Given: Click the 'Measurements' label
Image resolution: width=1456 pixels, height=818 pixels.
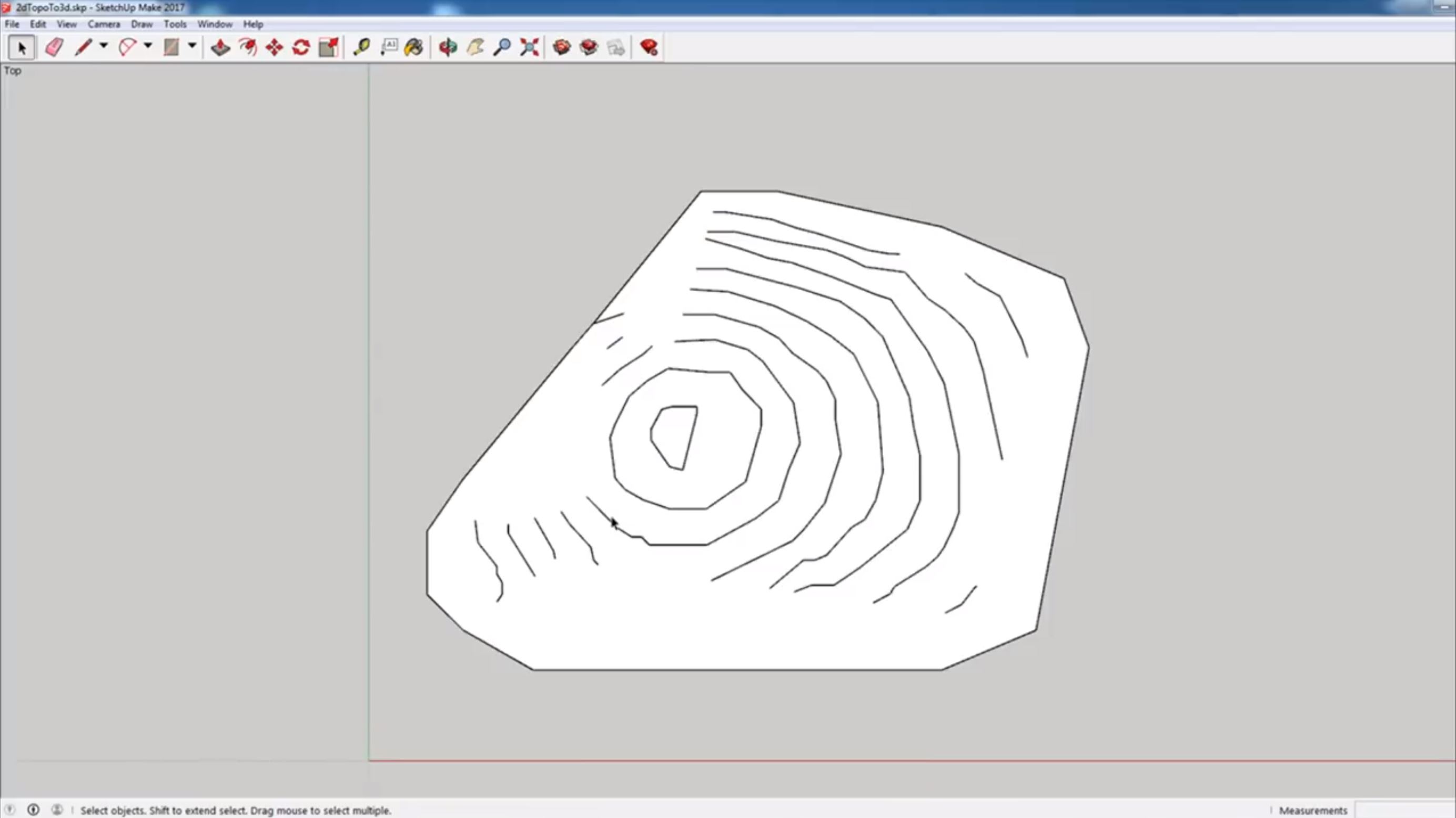Looking at the screenshot, I should click(x=1313, y=810).
